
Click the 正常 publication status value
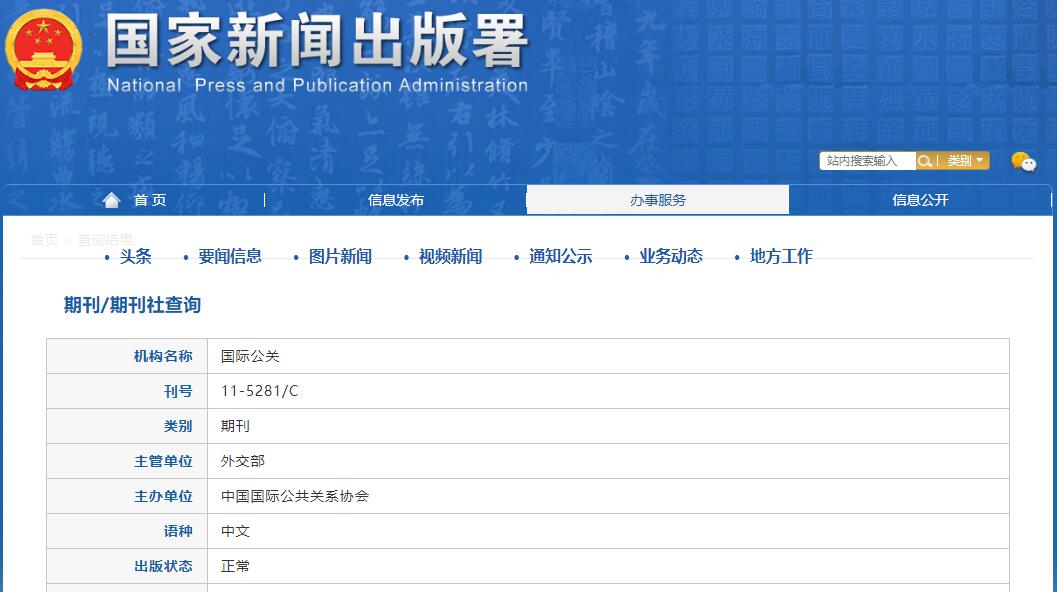point(235,566)
